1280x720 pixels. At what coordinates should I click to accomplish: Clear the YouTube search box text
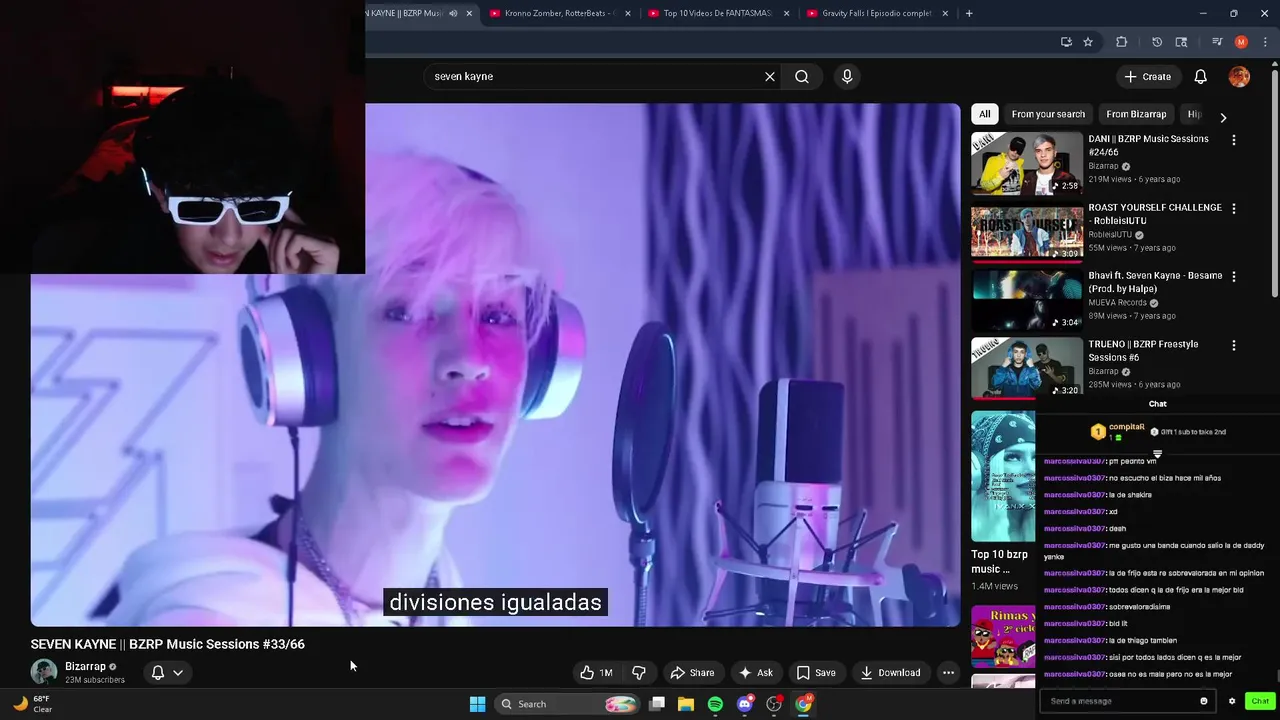pos(770,76)
